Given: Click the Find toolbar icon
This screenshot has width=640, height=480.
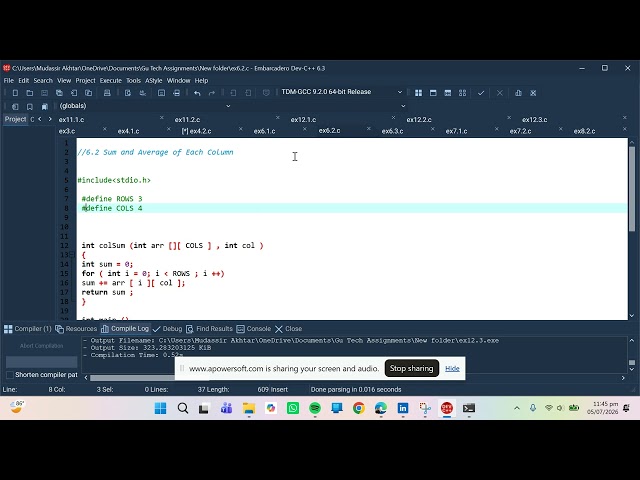Looking at the screenshot, I should (x=128, y=93).
